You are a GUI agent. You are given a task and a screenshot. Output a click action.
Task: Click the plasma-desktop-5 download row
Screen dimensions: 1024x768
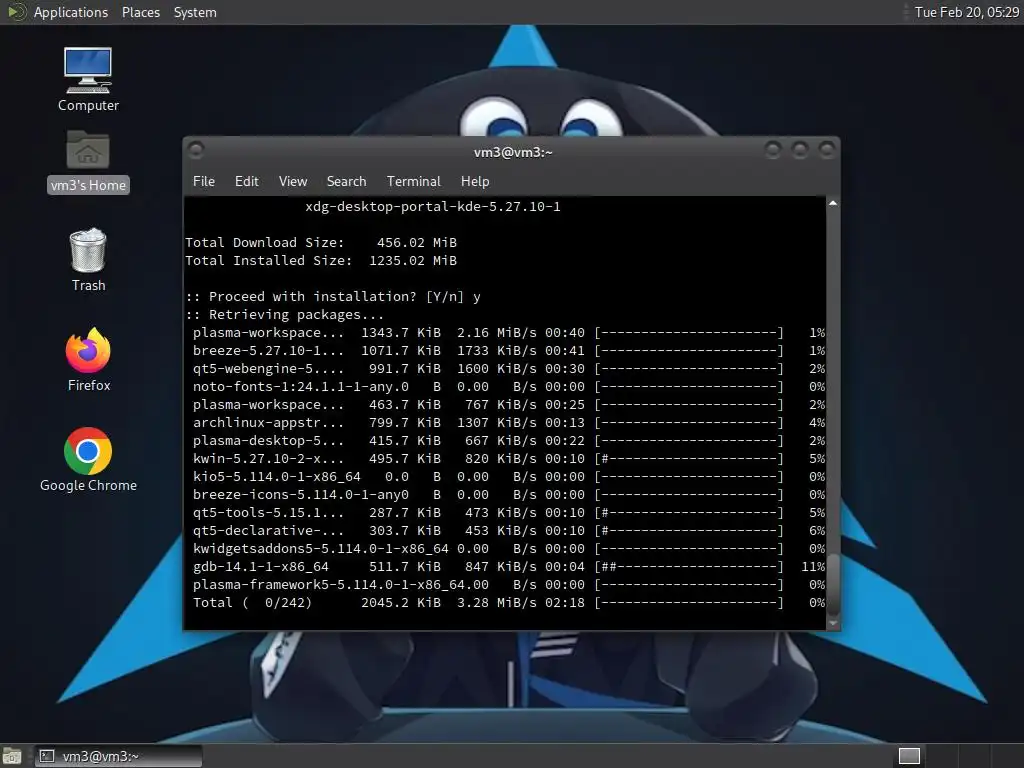[509, 441]
